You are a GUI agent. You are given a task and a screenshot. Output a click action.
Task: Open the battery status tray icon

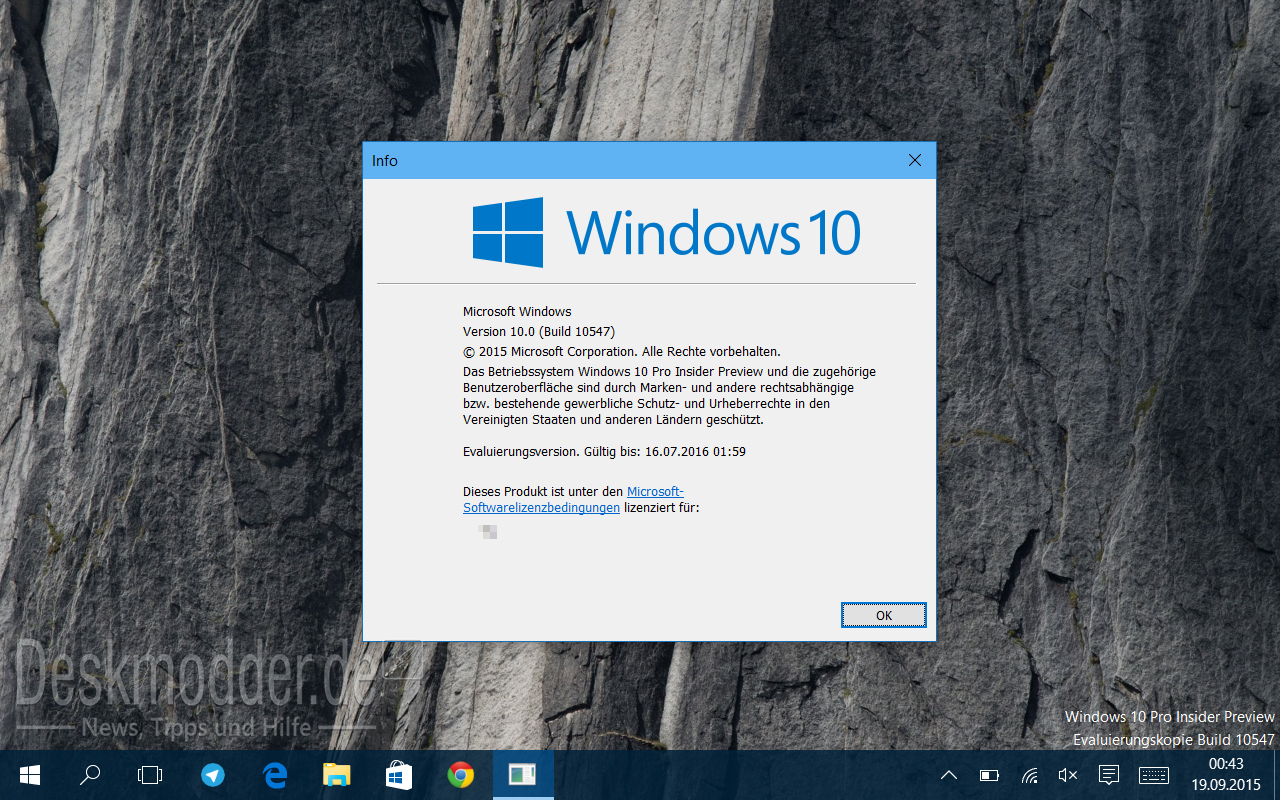point(989,775)
